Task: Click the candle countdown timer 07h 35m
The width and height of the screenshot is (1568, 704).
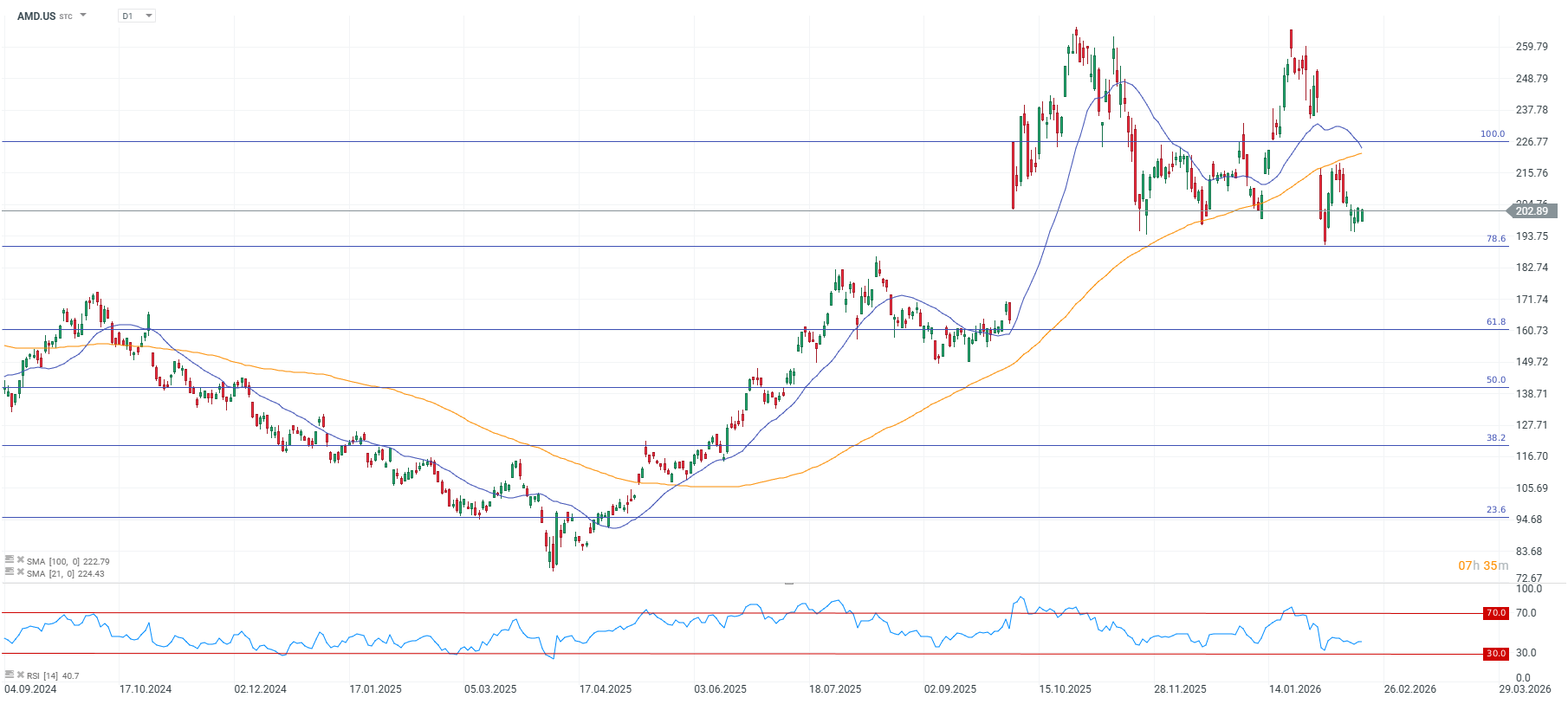Action: click(x=1483, y=565)
